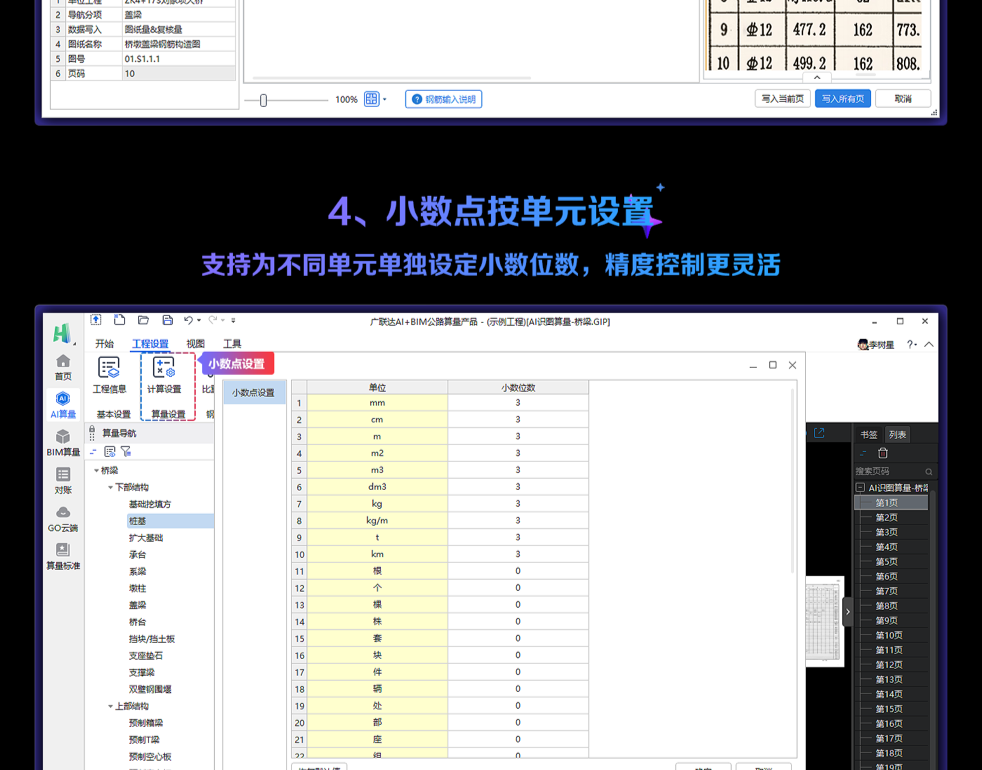Collapse the ribbon with the up chevron
Viewport: 982px width, 770px height.
coord(929,345)
